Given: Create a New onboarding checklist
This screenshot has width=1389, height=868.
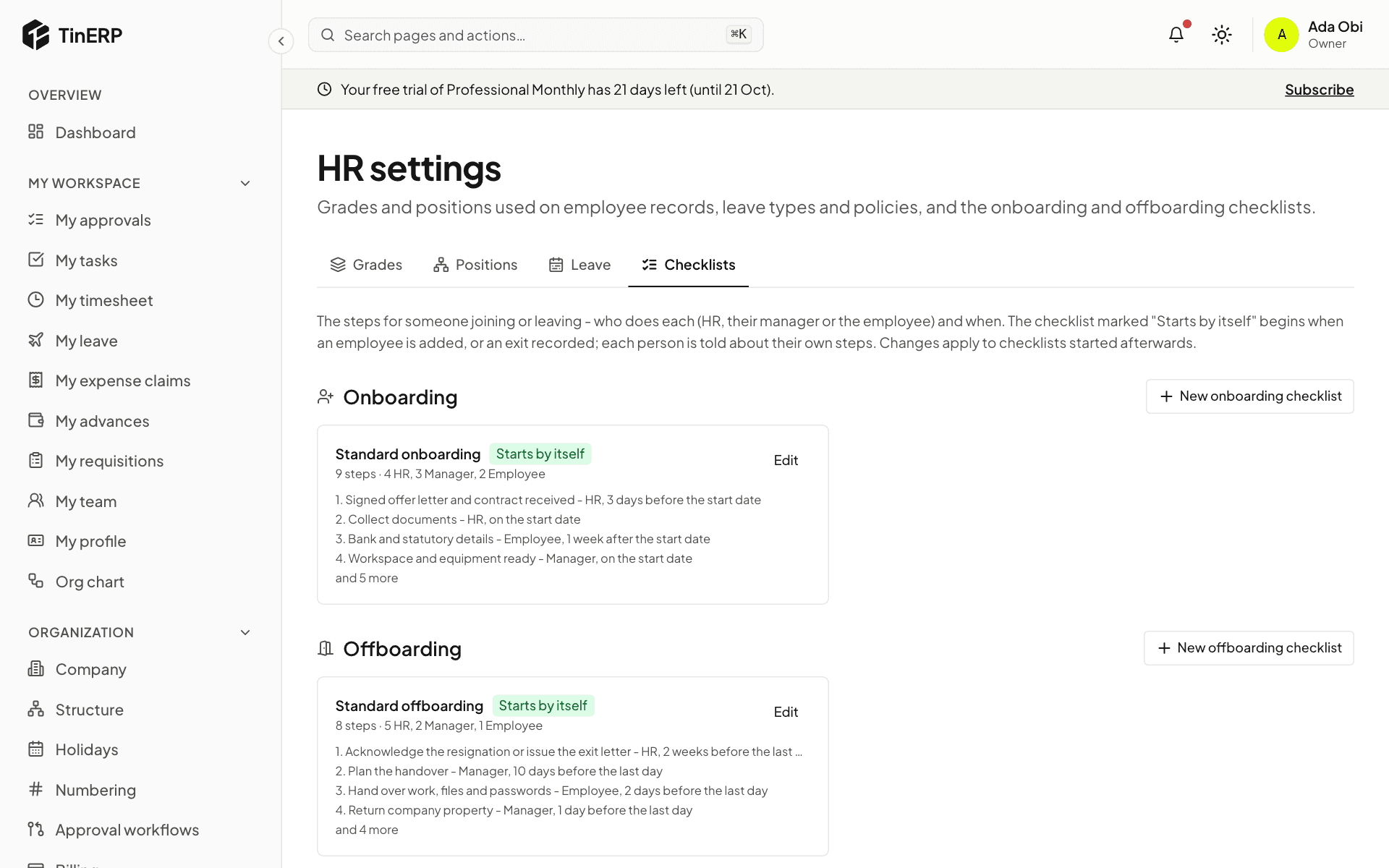Looking at the screenshot, I should [1249, 396].
